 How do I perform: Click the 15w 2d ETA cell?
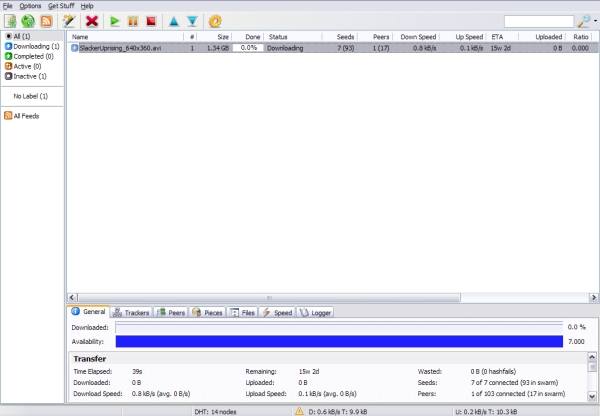pyautogui.click(x=501, y=48)
